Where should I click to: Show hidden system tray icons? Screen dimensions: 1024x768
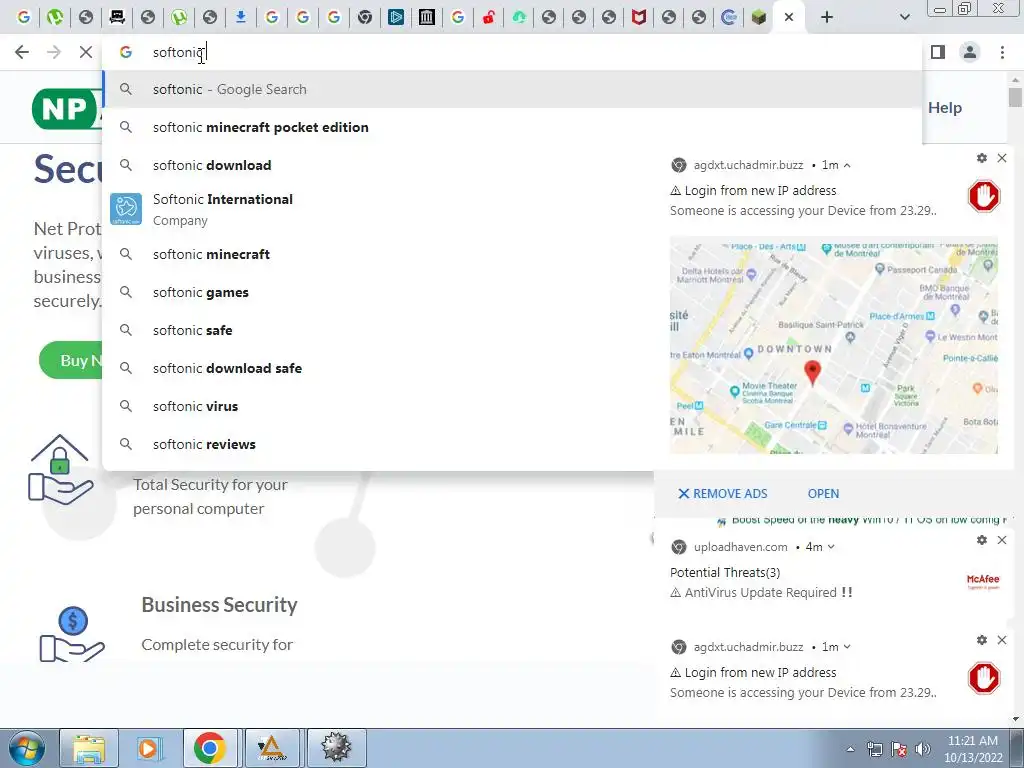[x=850, y=749]
